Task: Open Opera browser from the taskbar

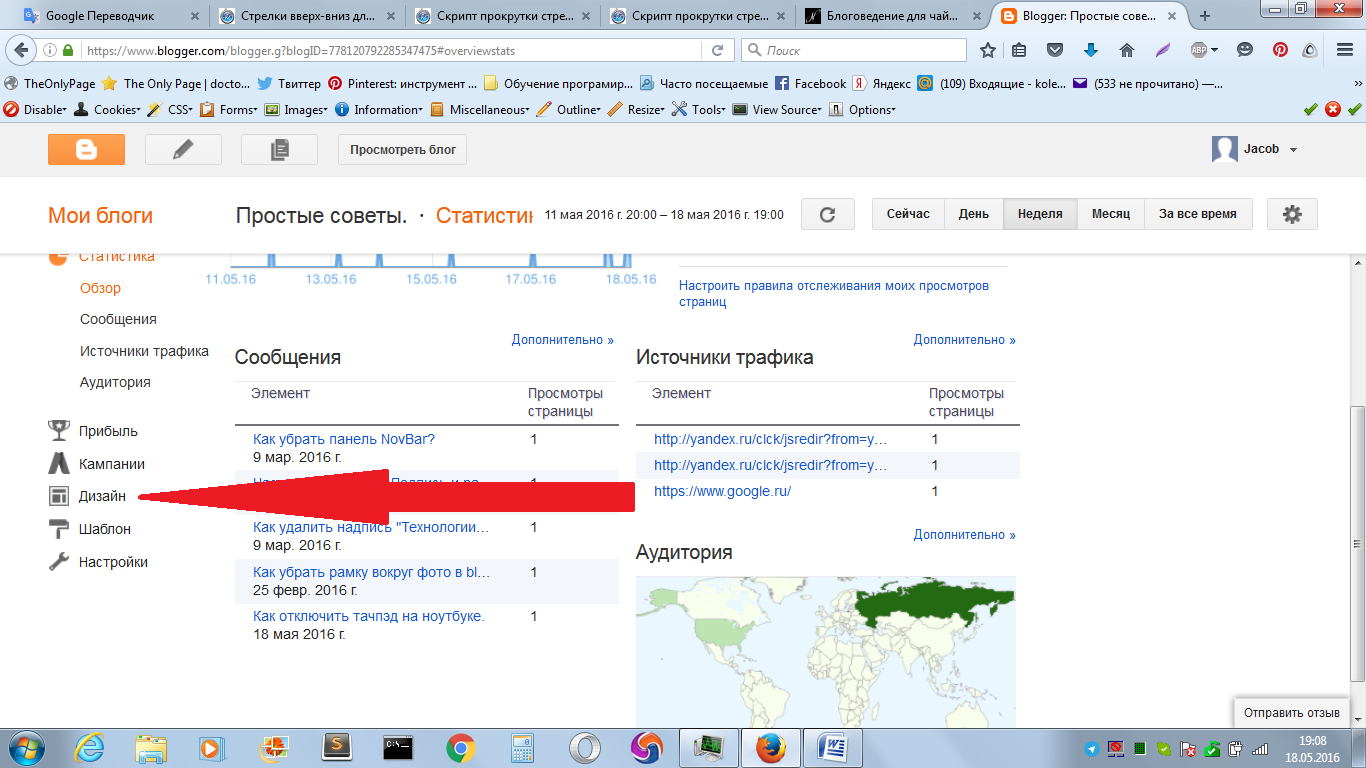Action: [585, 748]
